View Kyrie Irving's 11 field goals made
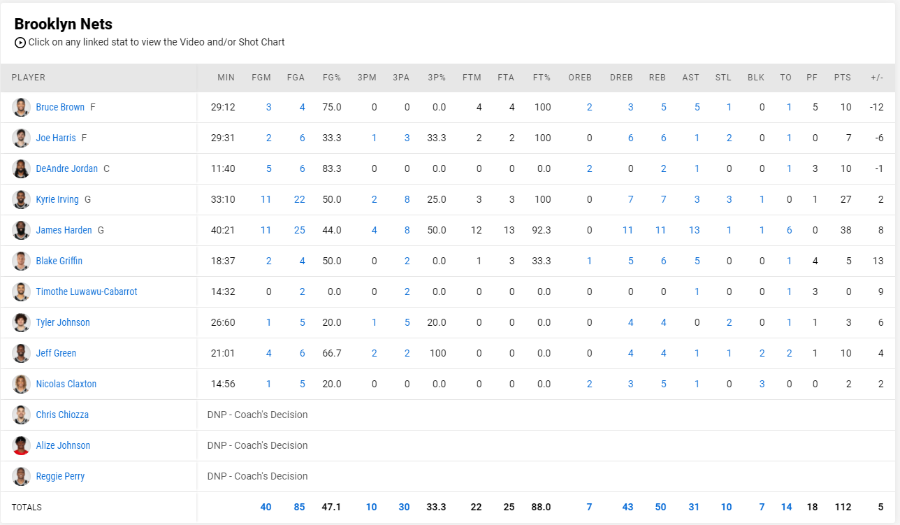900x525 pixels. tap(266, 200)
